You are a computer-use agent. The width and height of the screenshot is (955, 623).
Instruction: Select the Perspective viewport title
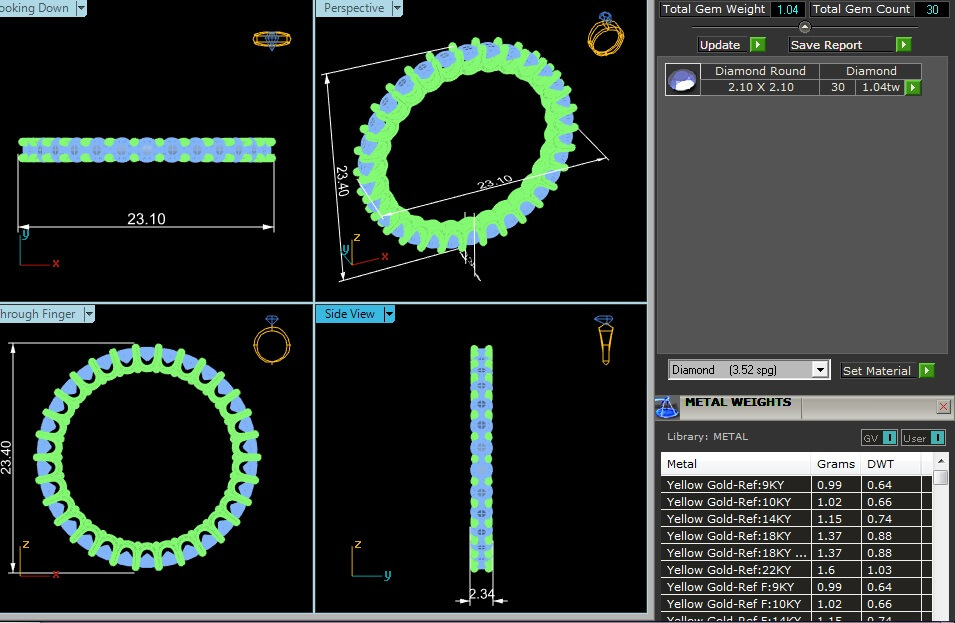tap(354, 8)
